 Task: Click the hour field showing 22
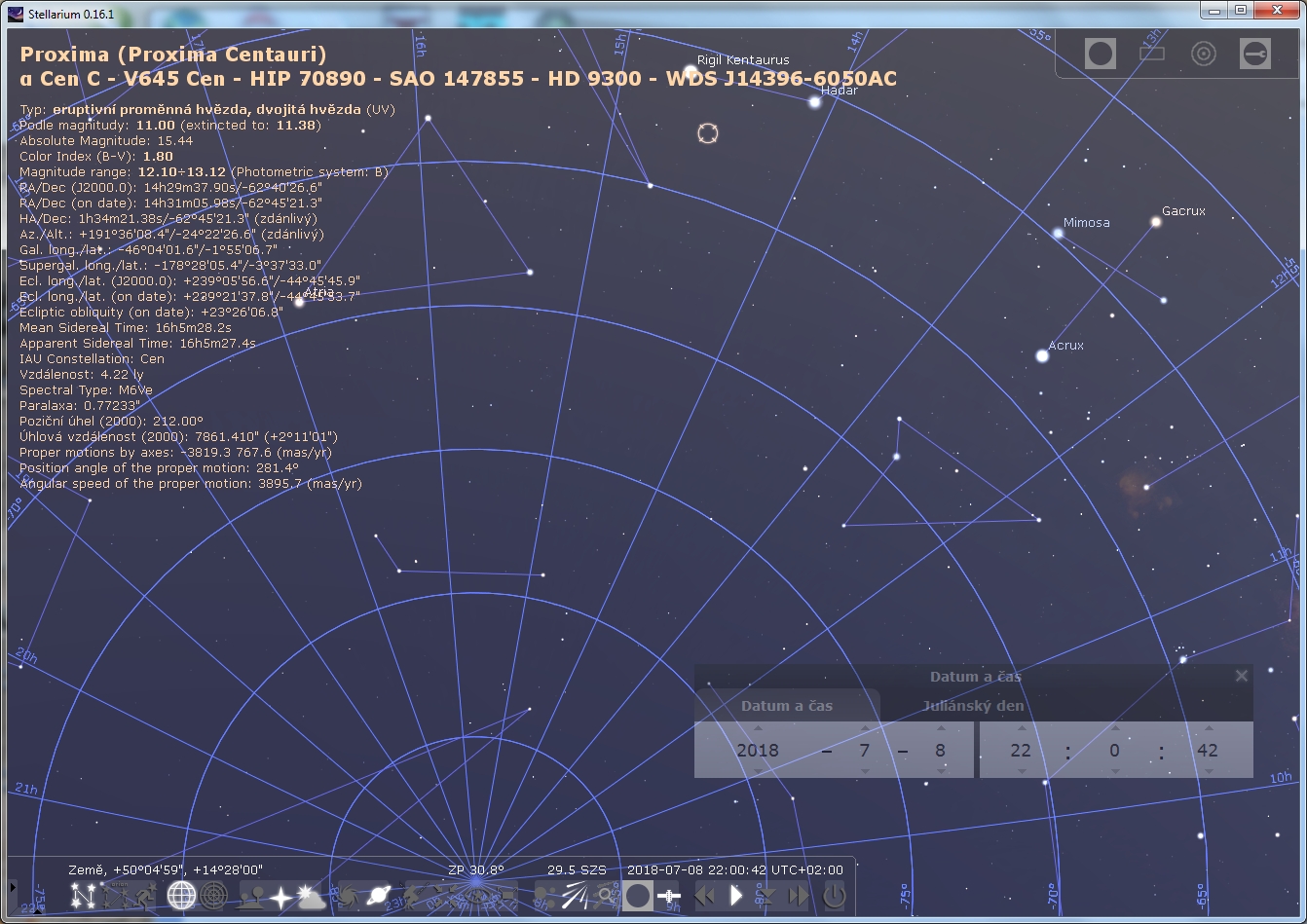point(1020,750)
